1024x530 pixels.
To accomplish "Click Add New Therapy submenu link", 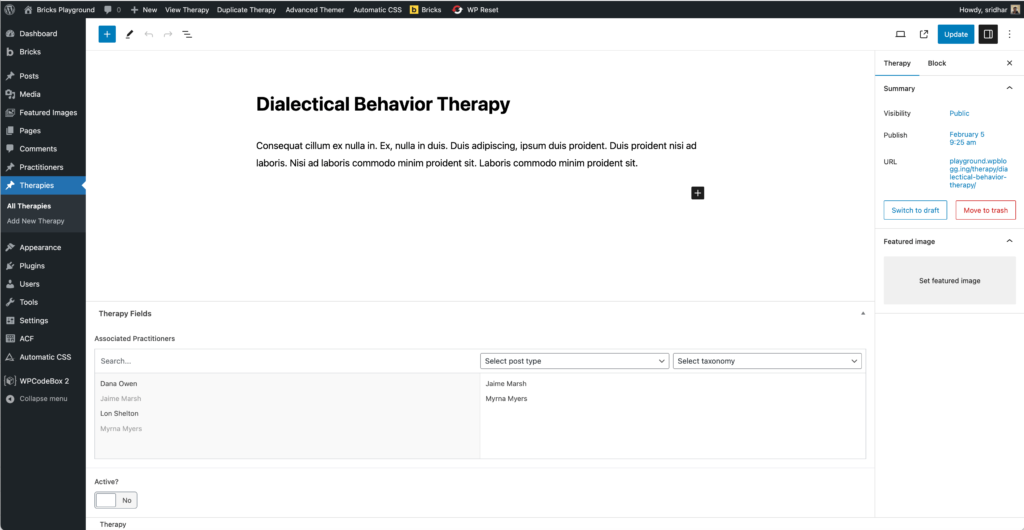I will tap(35, 221).
